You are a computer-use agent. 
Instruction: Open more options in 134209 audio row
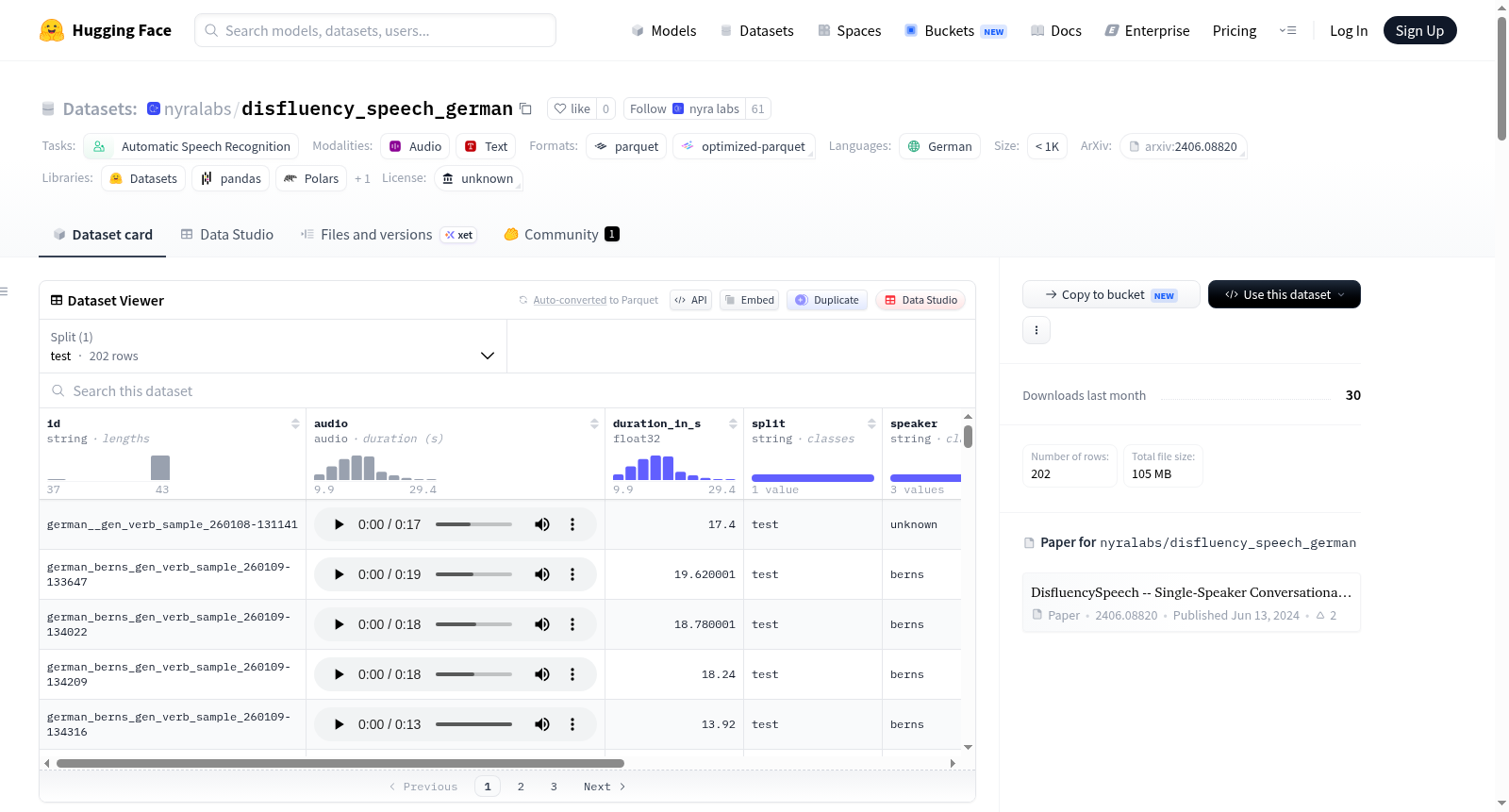(x=572, y=674)
